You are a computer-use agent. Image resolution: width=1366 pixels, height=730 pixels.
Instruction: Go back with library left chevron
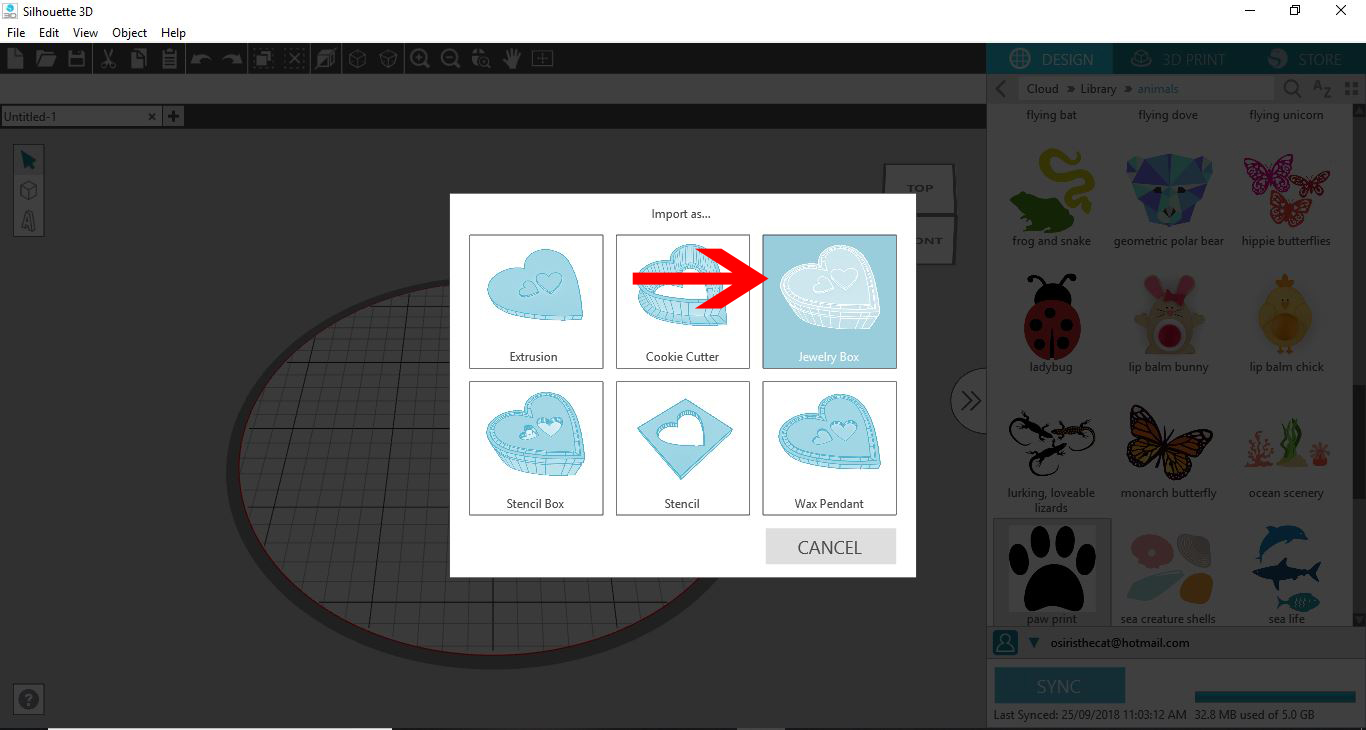pyautogui.click(x=1001, y=89)
